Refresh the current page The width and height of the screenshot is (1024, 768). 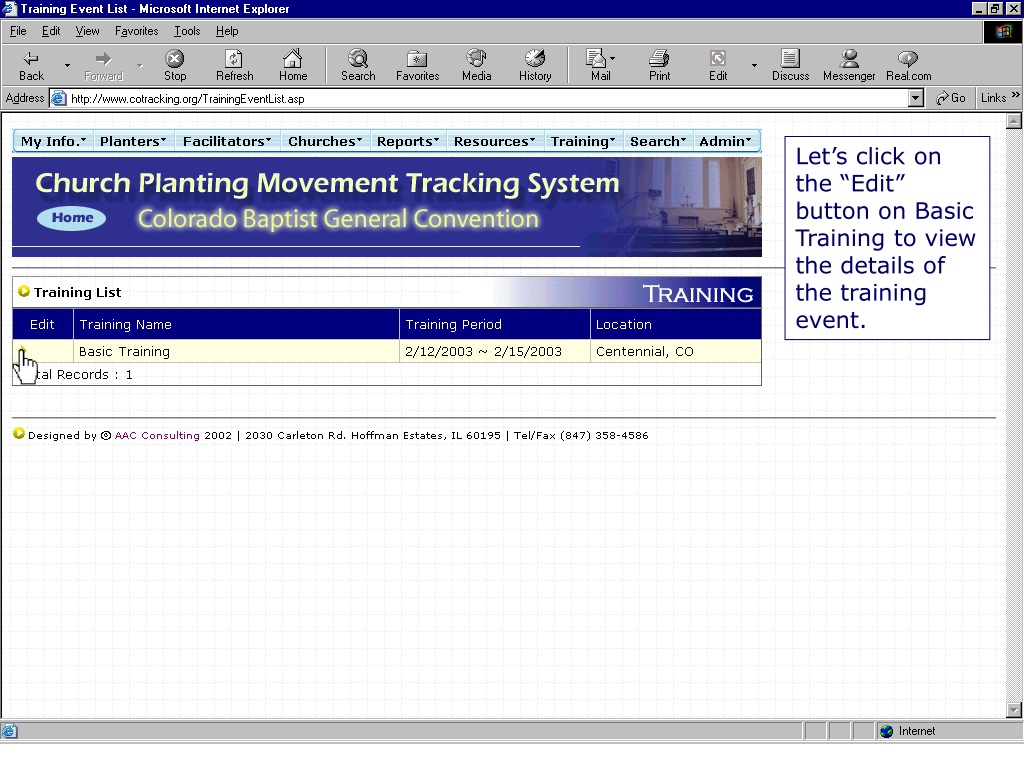(234, 65)
